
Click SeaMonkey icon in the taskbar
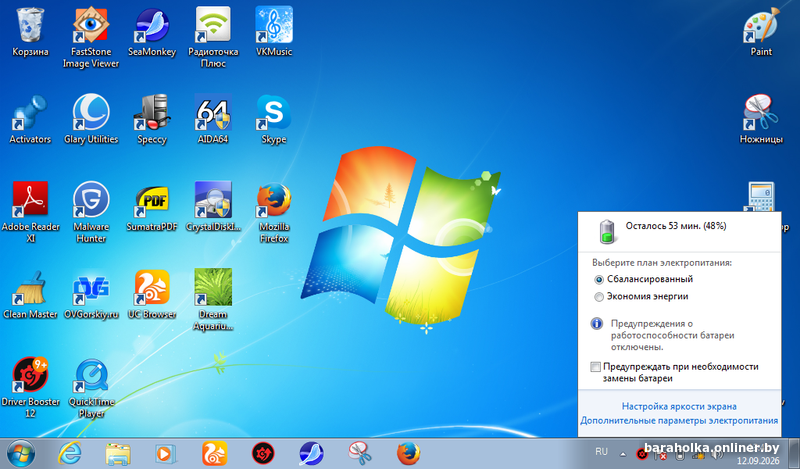[x=311, y=454]
